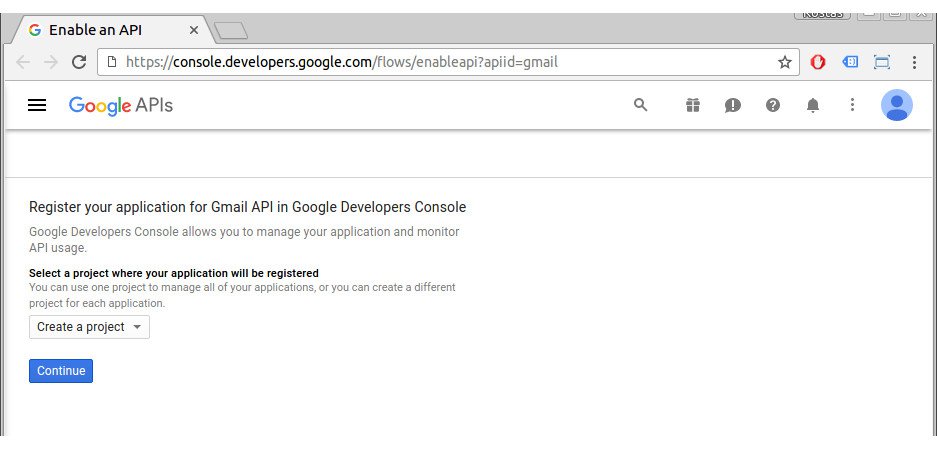The width and height of the screenshot is (937, 449).
Task: Close the Enable an API tab
Action: pyautogui.click(x=194, y=30)
